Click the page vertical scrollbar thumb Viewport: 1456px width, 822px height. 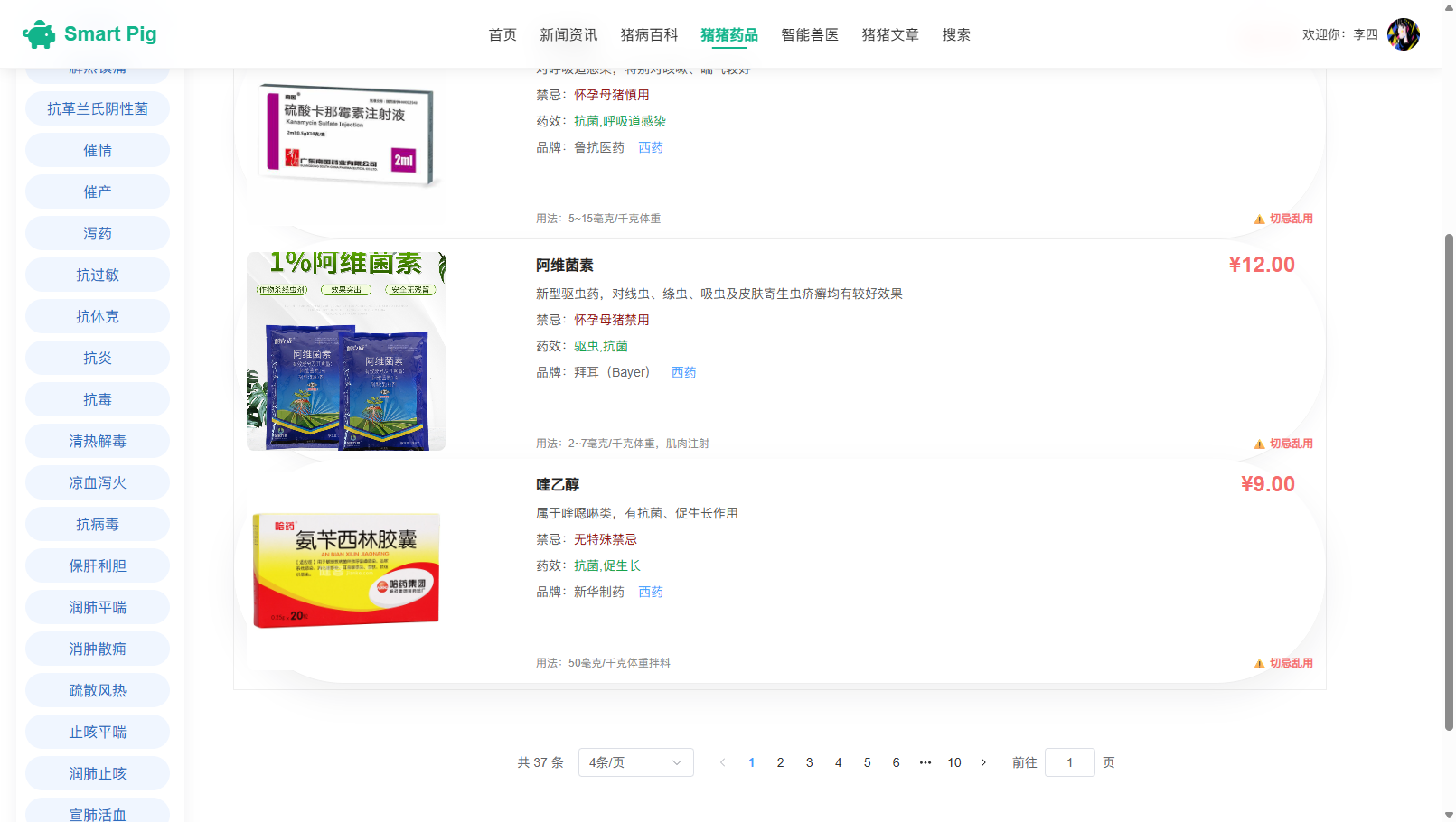1449,481
